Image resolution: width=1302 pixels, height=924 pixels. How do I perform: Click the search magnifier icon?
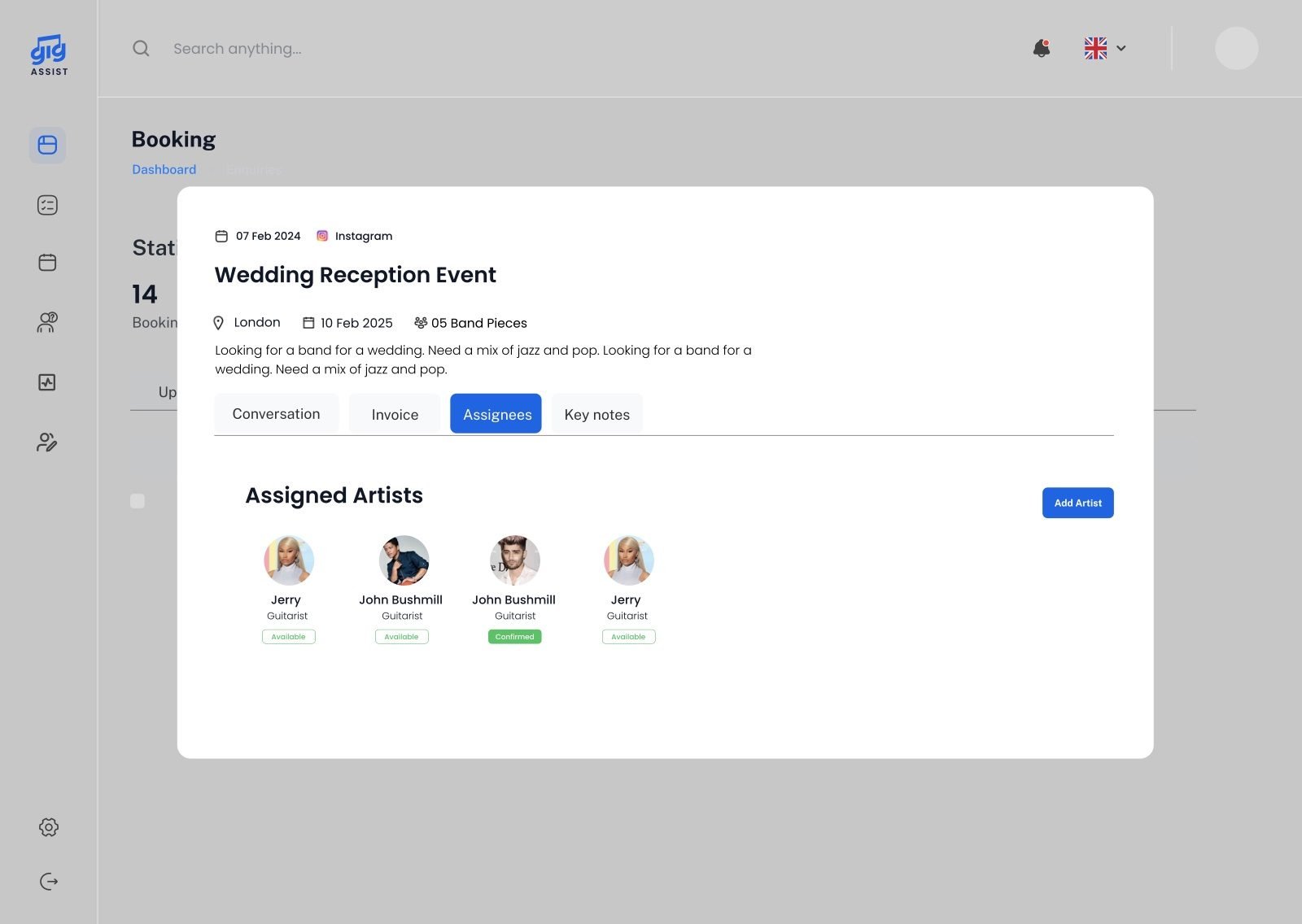(x=141, y=48)
